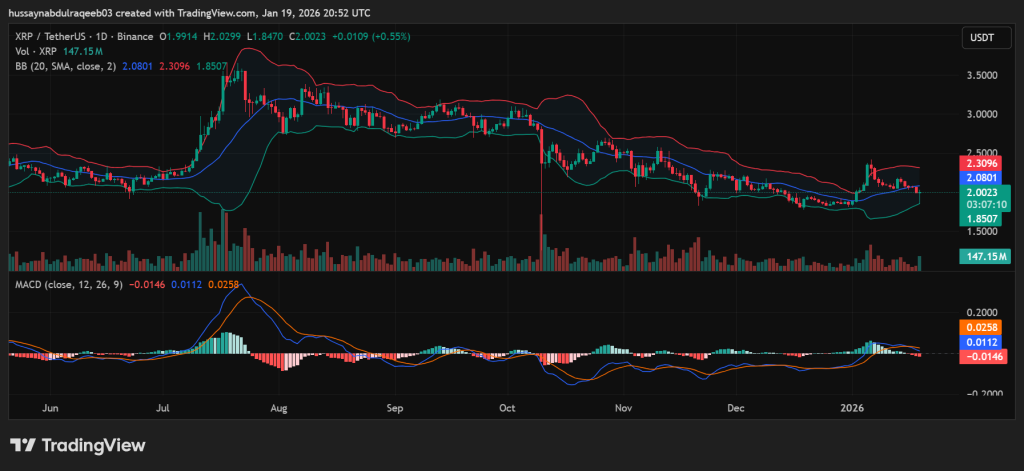Click the Jul marker on time axis
Image resolution: width=1024 pixels, height=471 pixels.
click(x=164, y=409)
